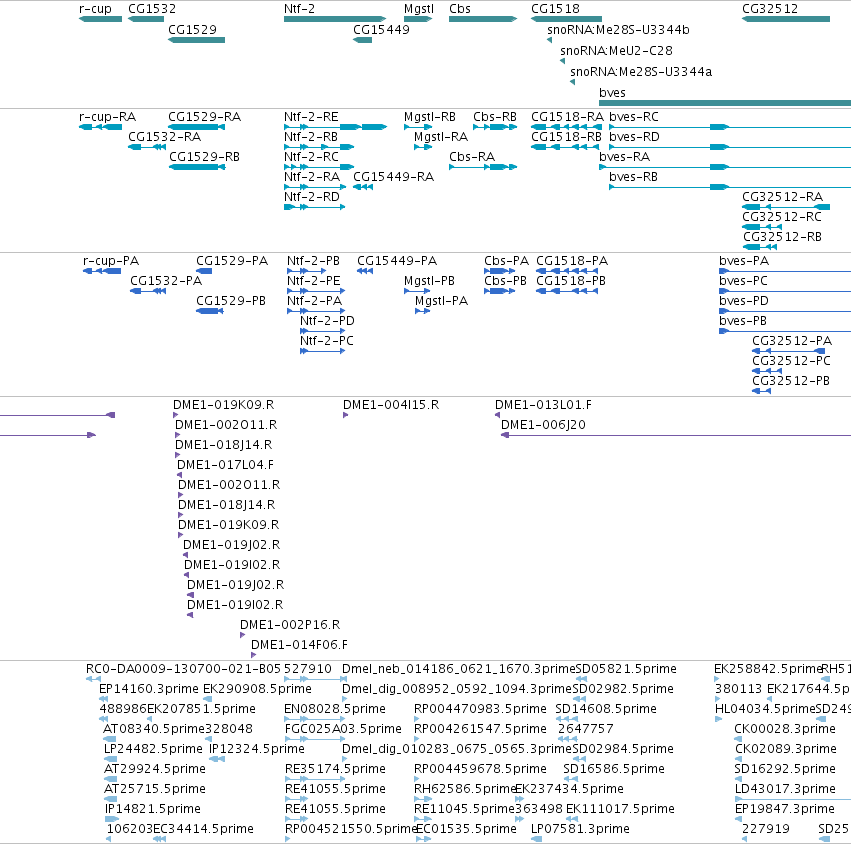Select the Mgstl-PA protein label
The image size is (851, 844).
pos(441,301)
